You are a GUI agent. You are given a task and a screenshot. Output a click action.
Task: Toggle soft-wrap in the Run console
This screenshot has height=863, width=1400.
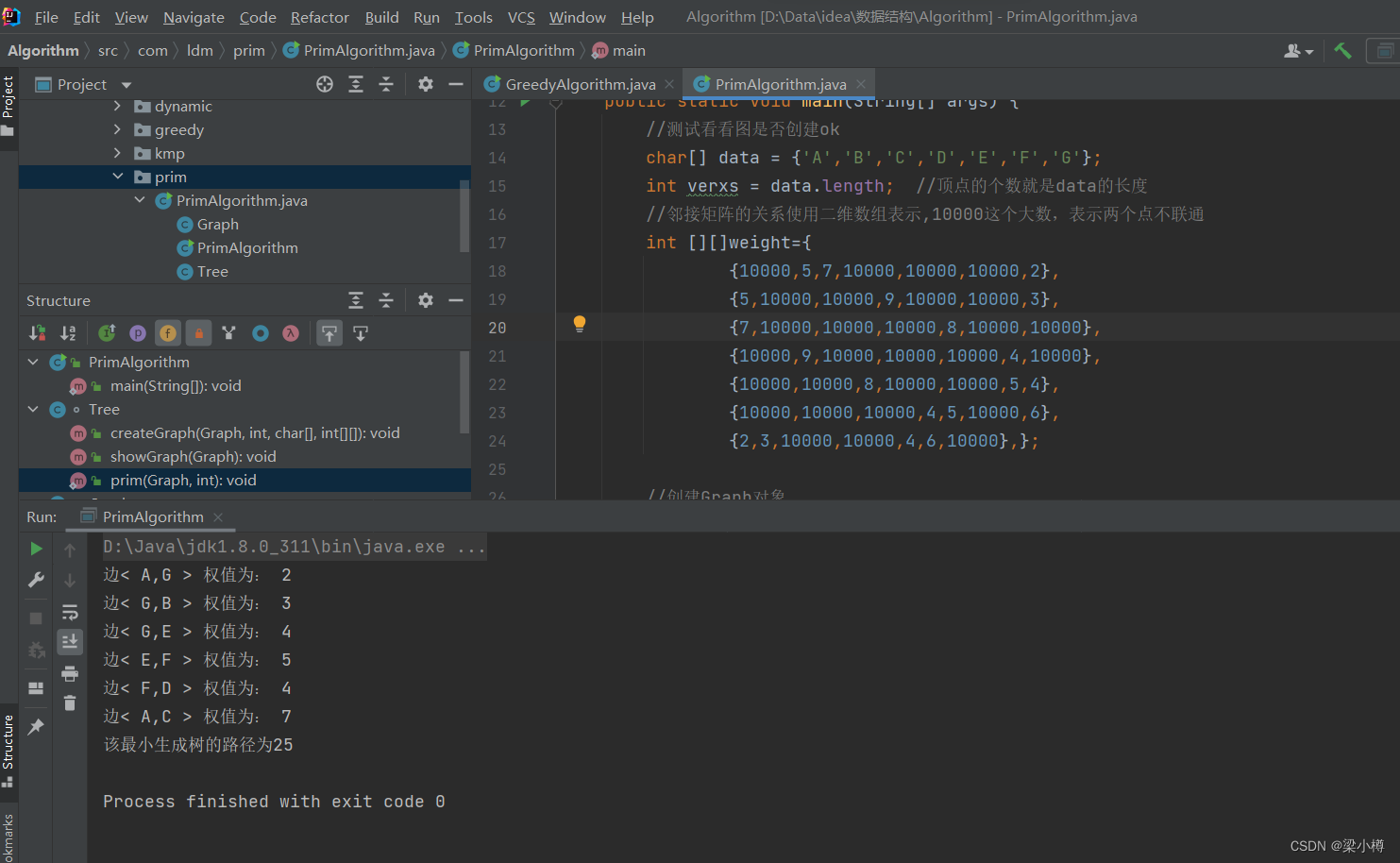tap(70, 612)
